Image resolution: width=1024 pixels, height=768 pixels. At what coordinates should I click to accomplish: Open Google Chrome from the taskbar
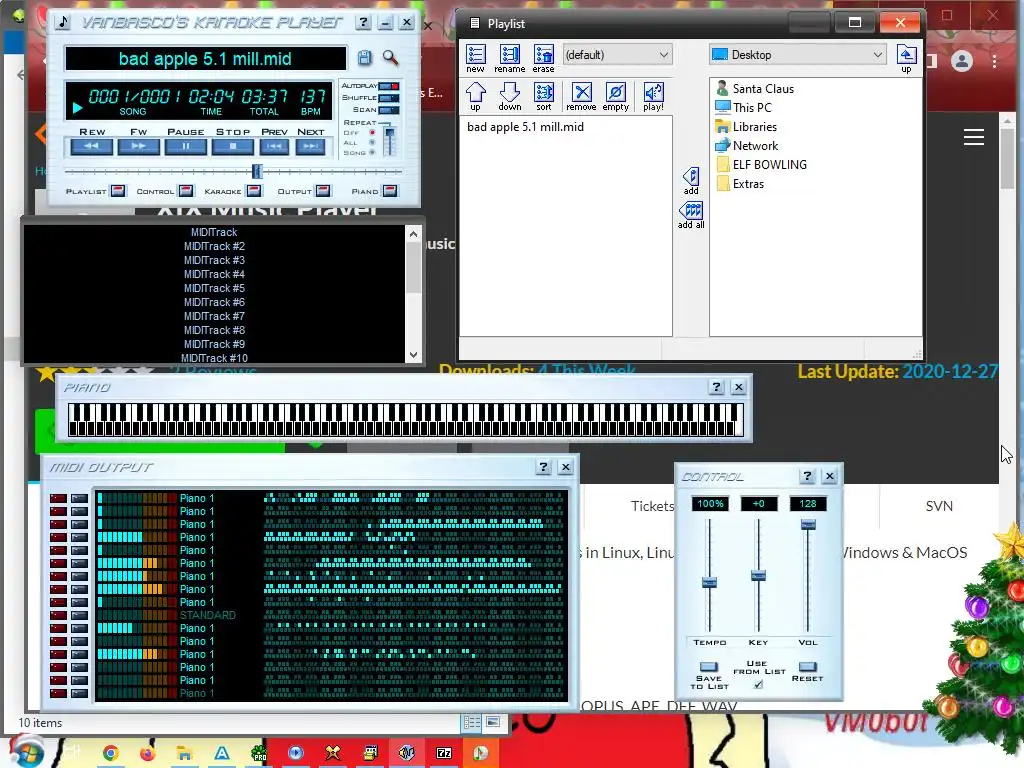(x=110, y=753)
